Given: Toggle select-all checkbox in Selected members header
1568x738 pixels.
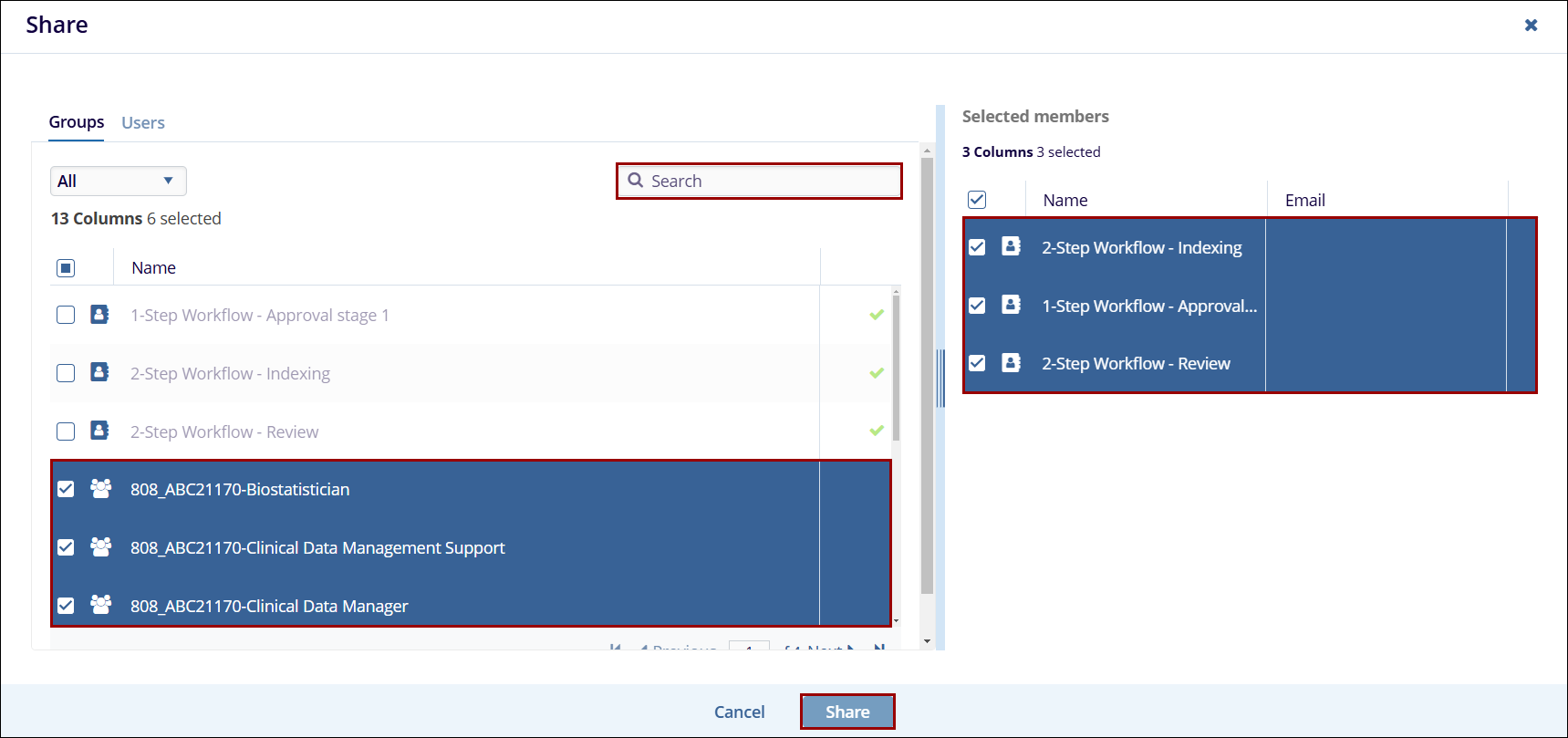Looking at the screenshot, I should point(977,200).
